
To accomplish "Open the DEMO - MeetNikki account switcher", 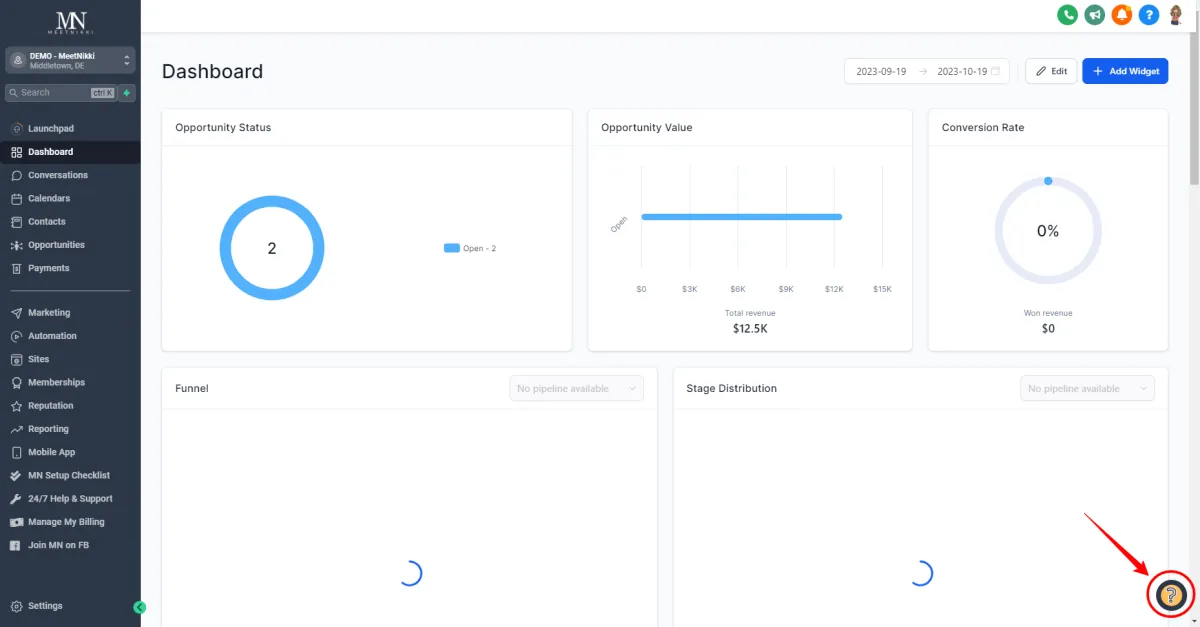I will [70, 60].
